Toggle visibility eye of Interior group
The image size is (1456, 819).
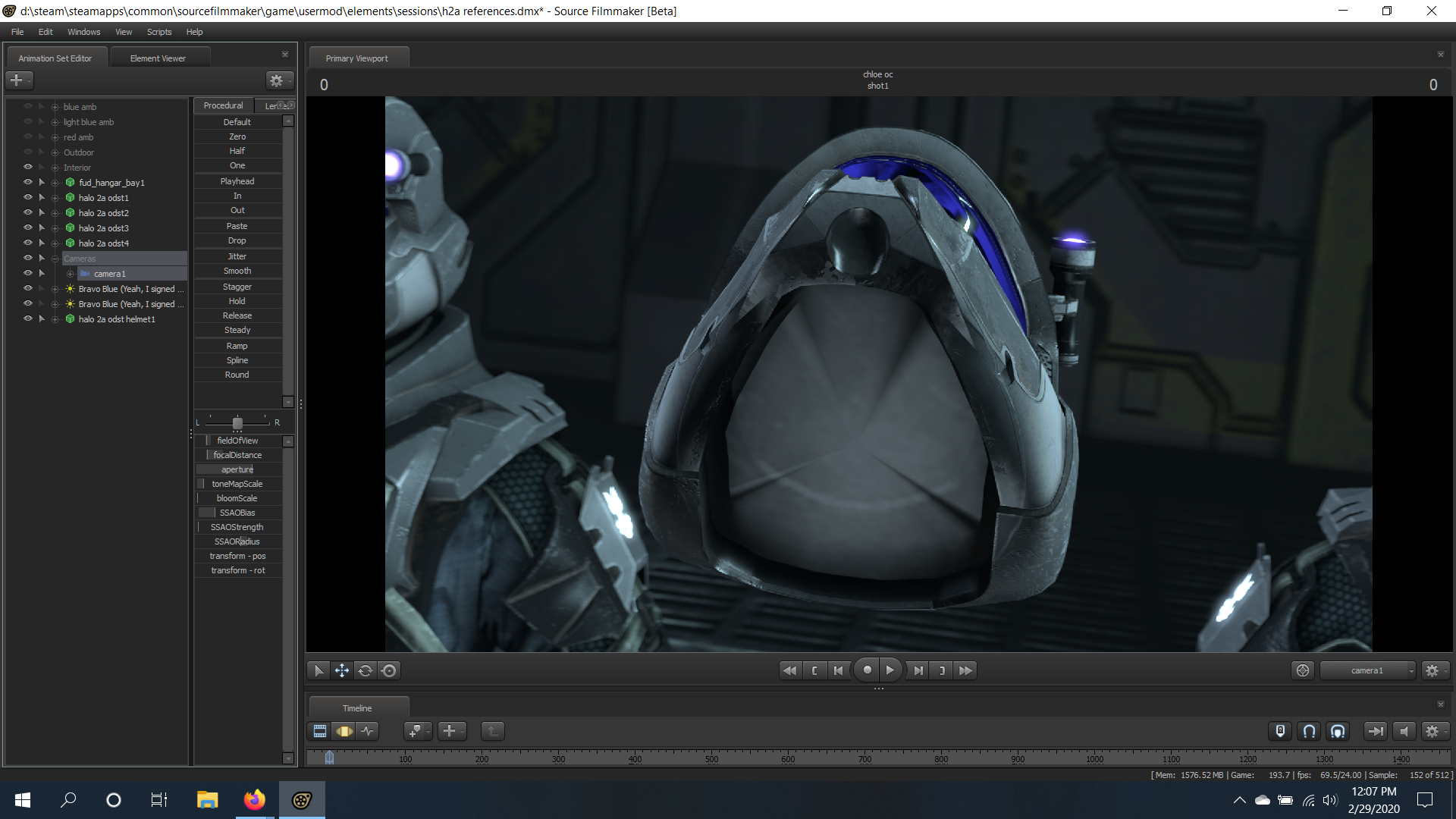coord(28,167)
